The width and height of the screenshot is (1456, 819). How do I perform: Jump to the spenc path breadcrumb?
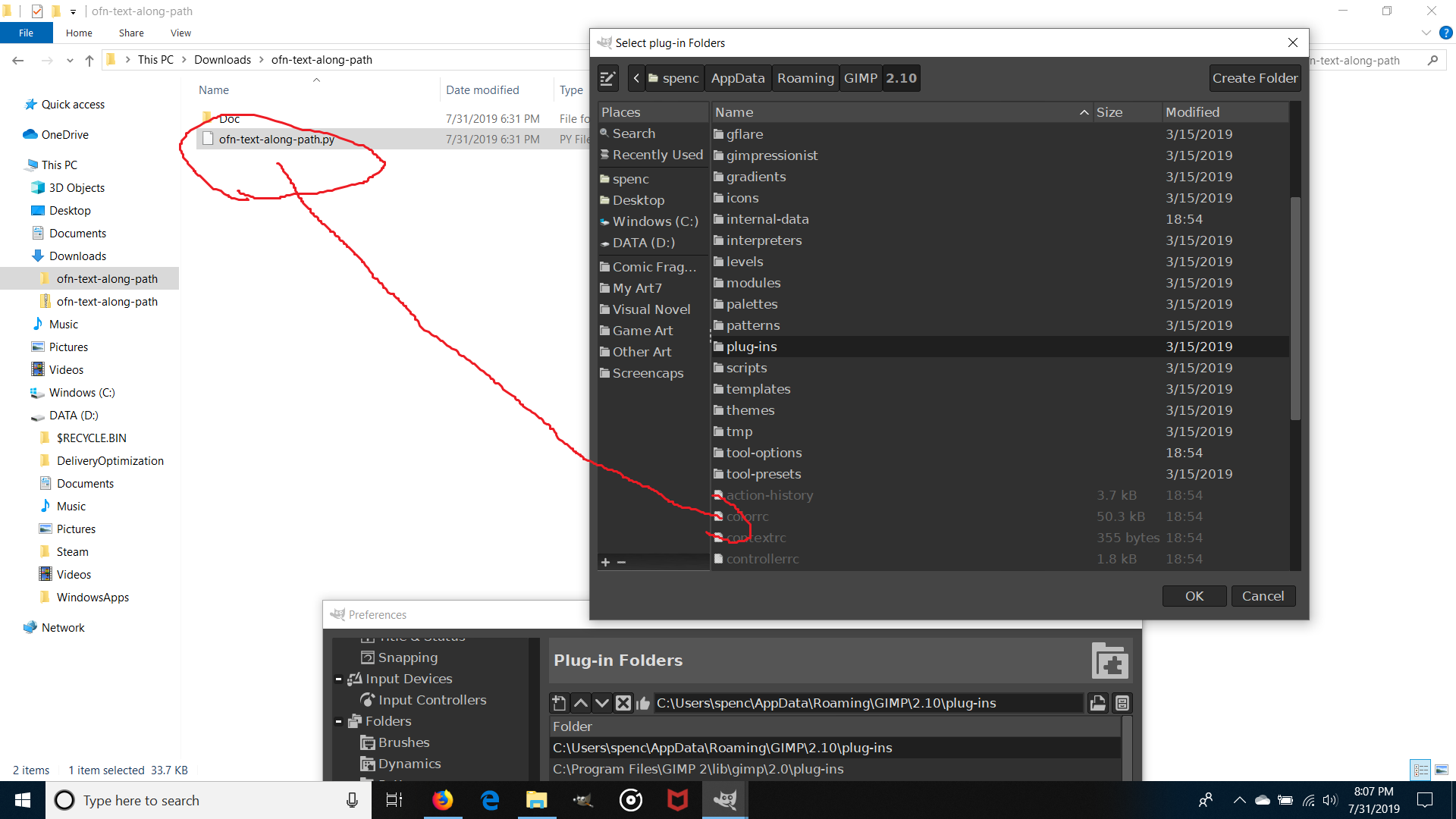point(673,78)
